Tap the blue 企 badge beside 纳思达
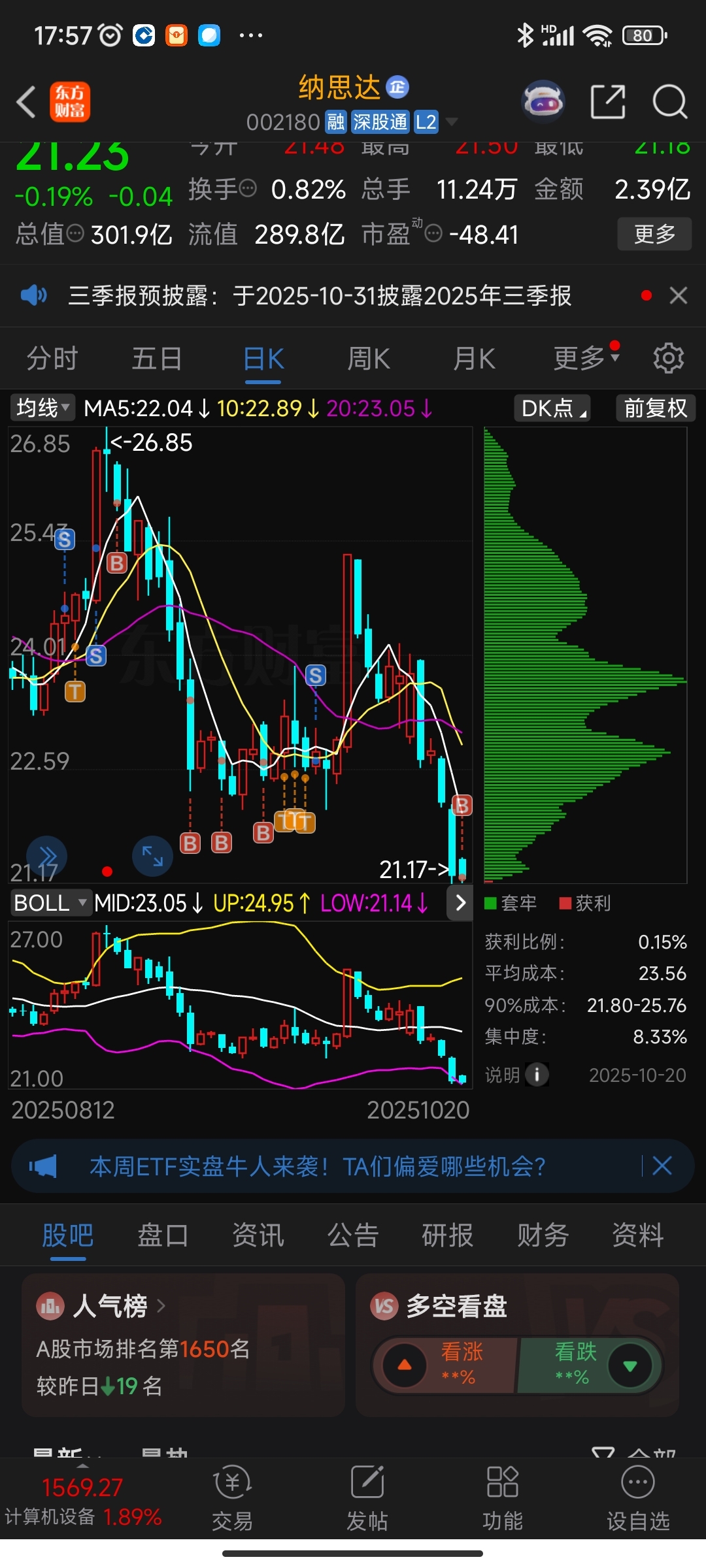This screenshot has height=1568, width=706. 397,87
